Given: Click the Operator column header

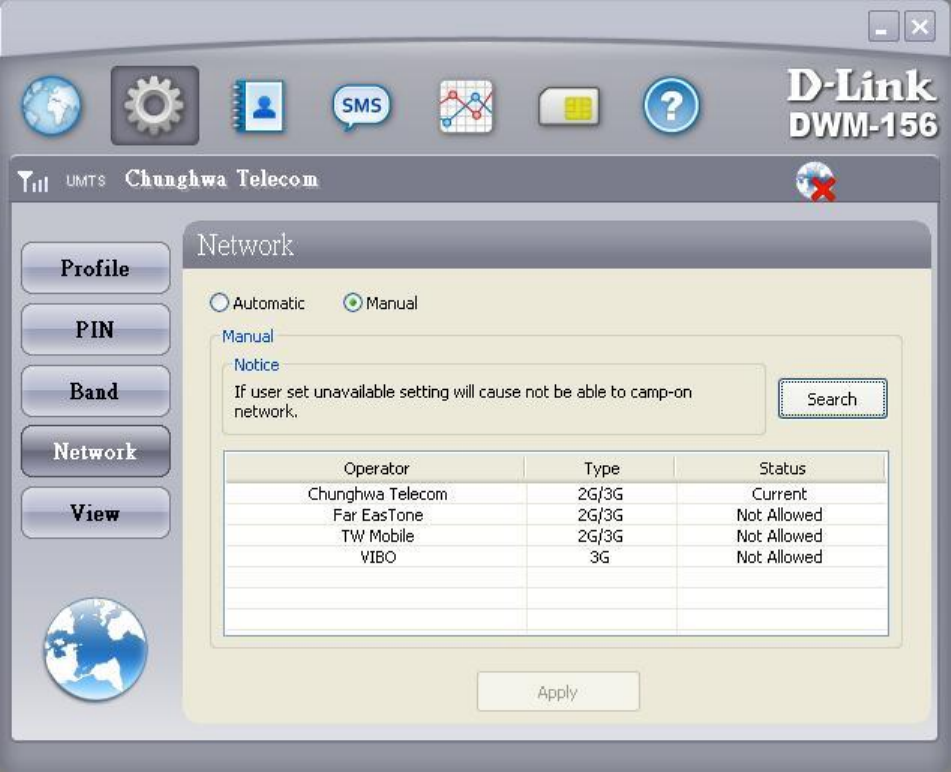Looking at the screenshot, I should (x=376, y=468).
